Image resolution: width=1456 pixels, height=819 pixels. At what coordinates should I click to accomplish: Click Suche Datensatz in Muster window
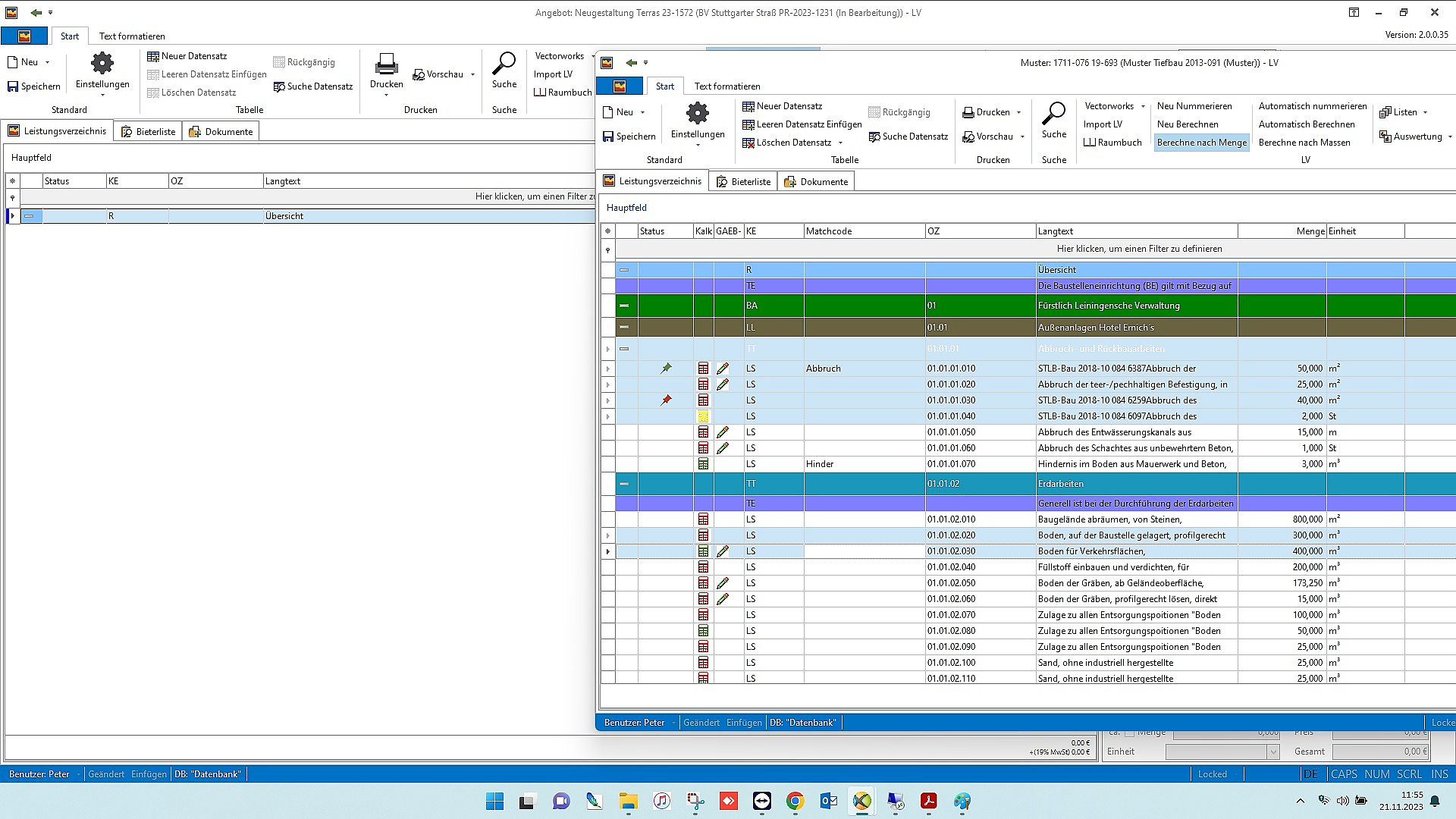[x=908, y=136]
